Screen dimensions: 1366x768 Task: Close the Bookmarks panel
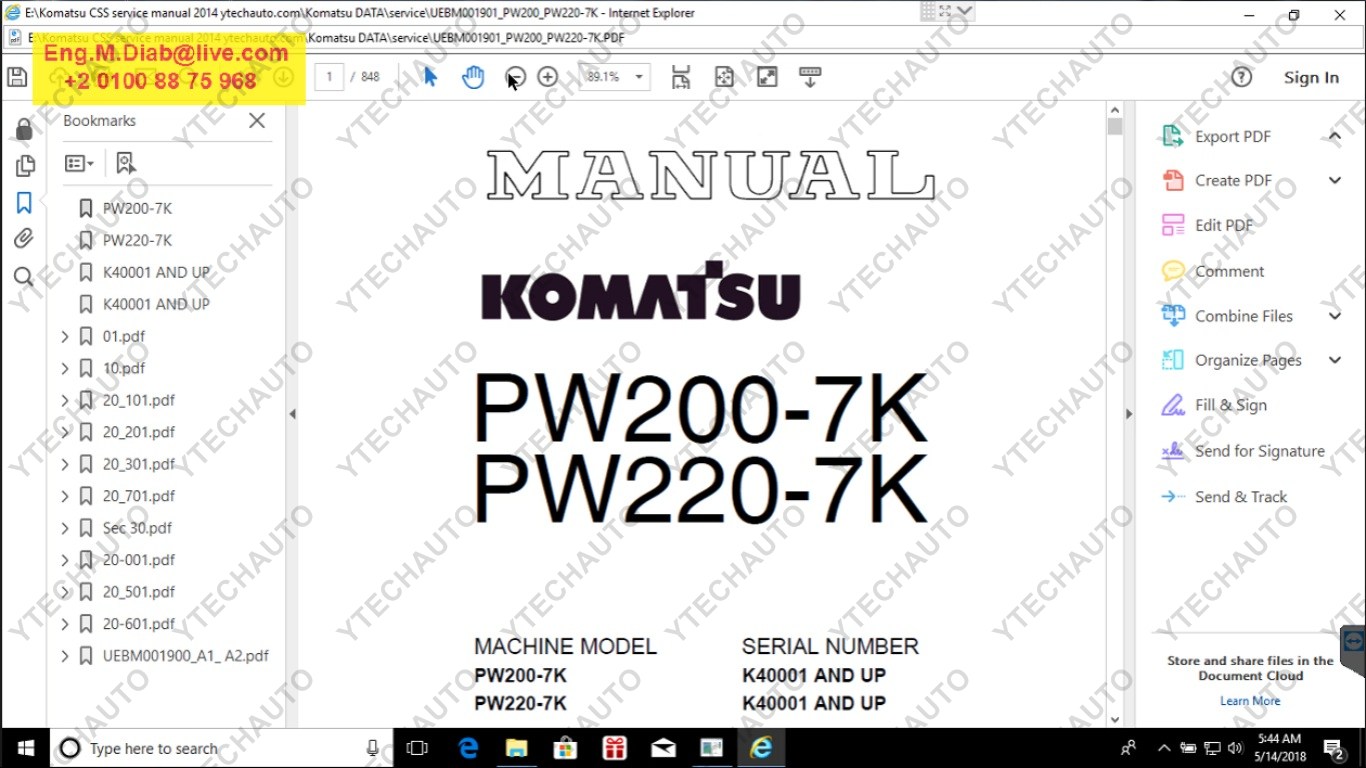(x=257, y=120)
